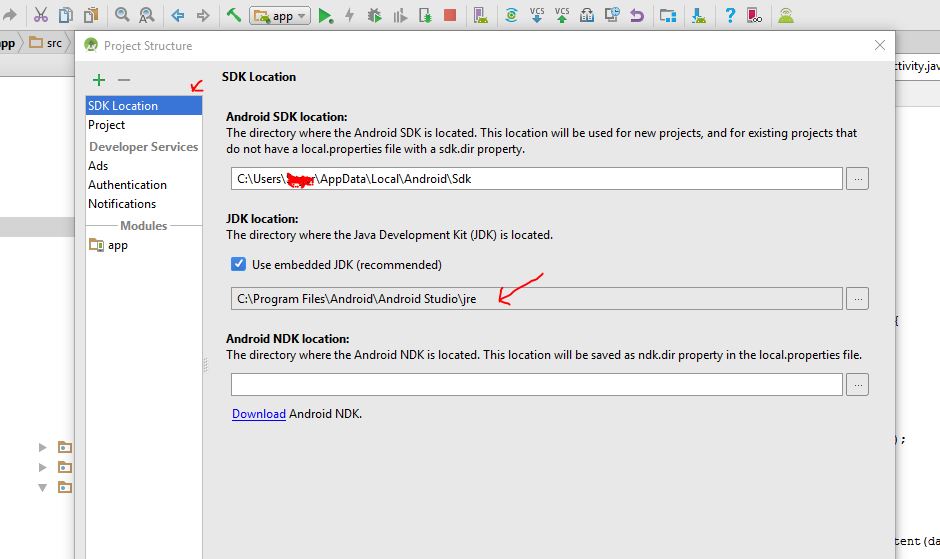Uncheck Use embedded JDK checkbox
Viewport: 940px width, 559px height.
239,264
